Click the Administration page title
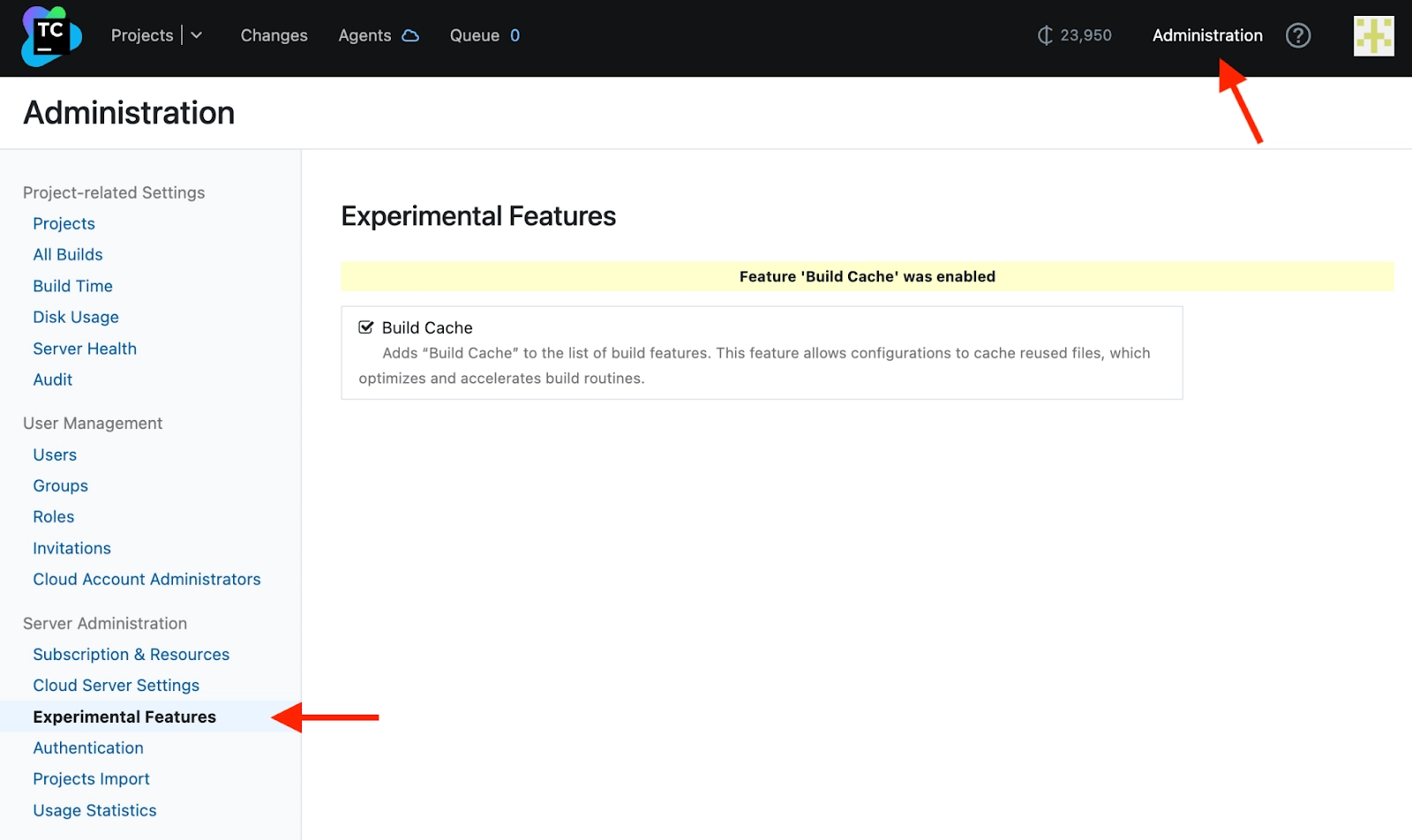Image resolution: width=1412 pixels, height=840 pixels. [129, 113]
